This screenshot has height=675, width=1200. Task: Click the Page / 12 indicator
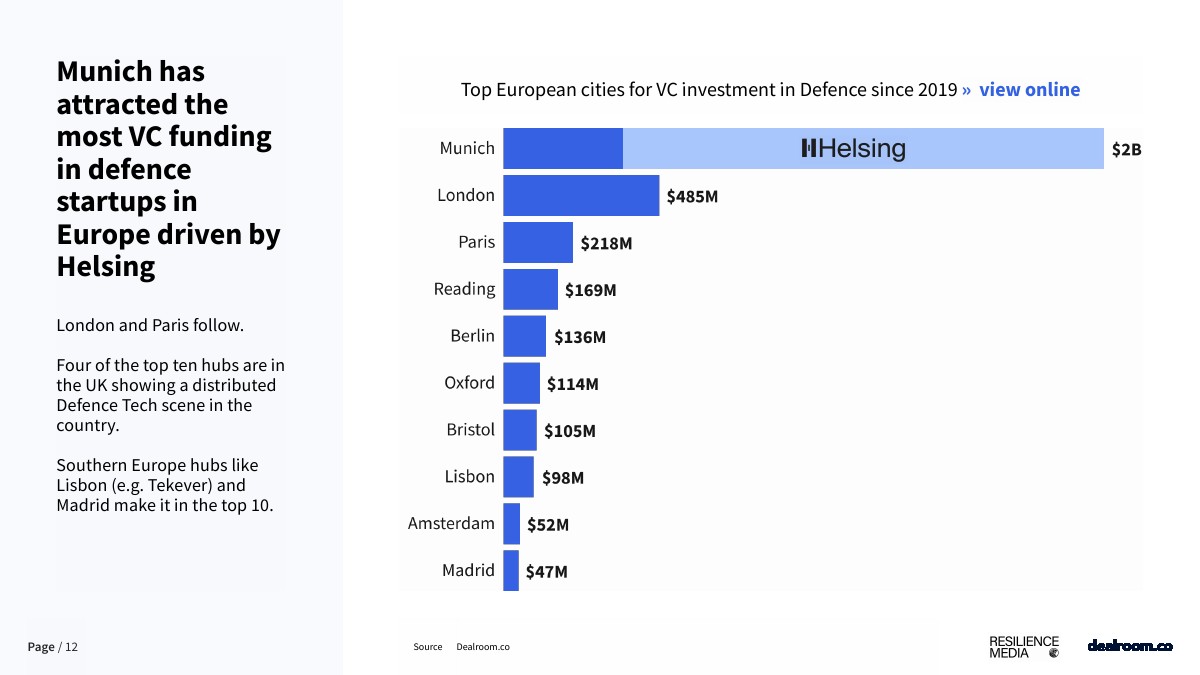pyautogui.click(x=52, y=647)
